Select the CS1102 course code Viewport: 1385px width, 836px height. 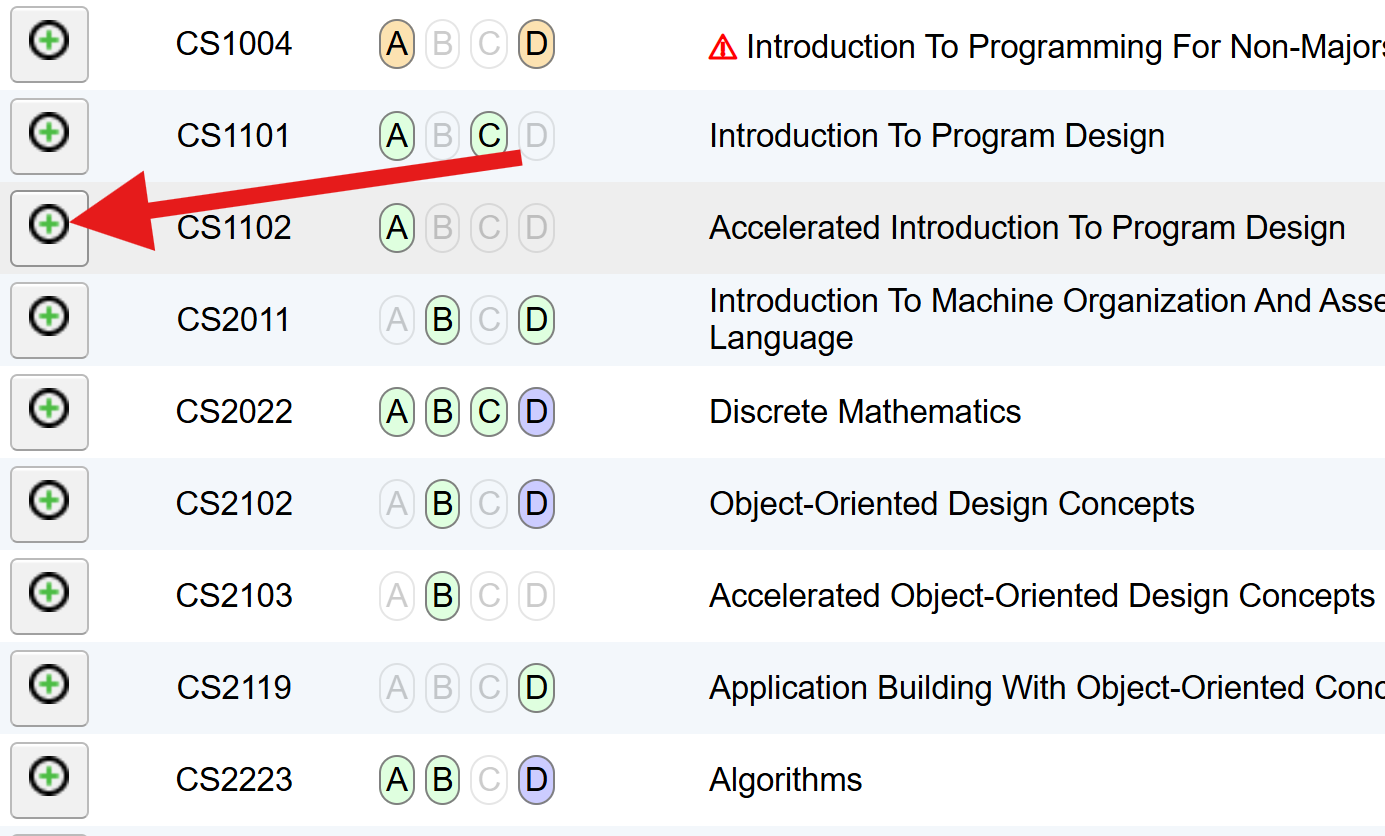(234, 228)
